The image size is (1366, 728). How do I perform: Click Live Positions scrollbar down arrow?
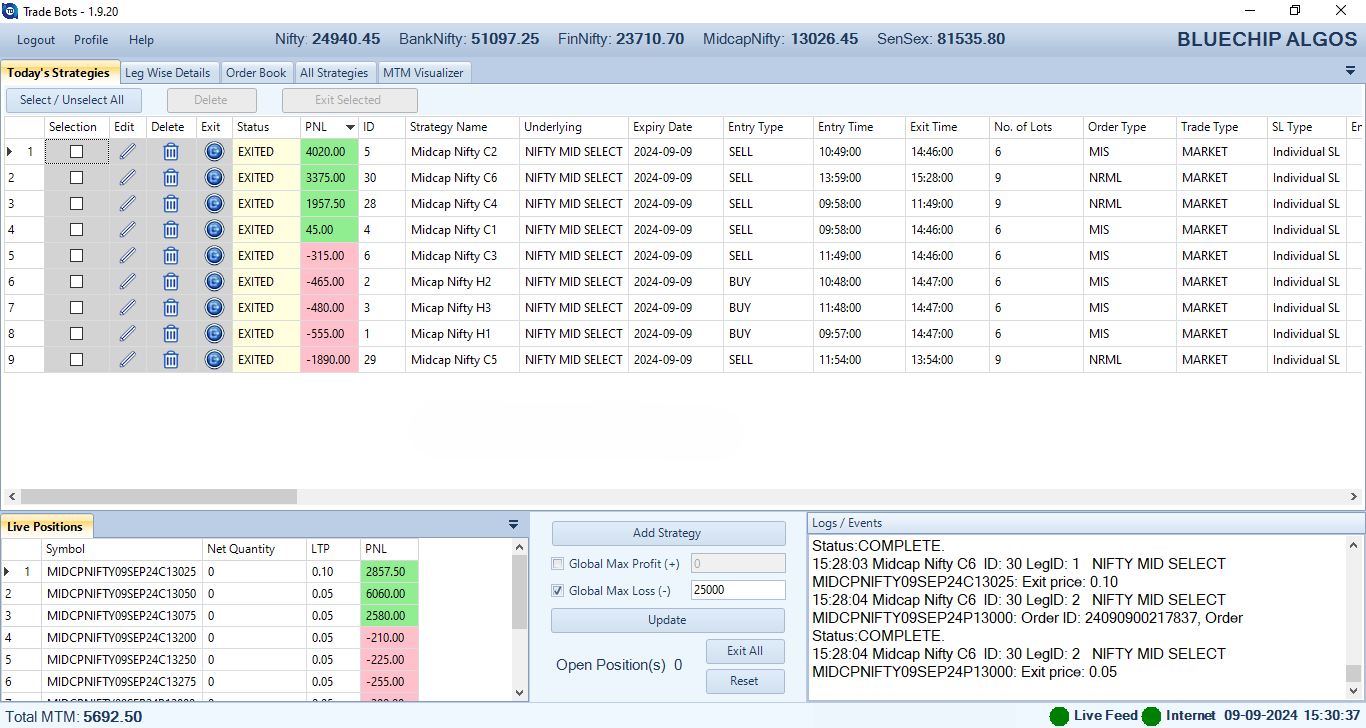(x=519, y=693)
